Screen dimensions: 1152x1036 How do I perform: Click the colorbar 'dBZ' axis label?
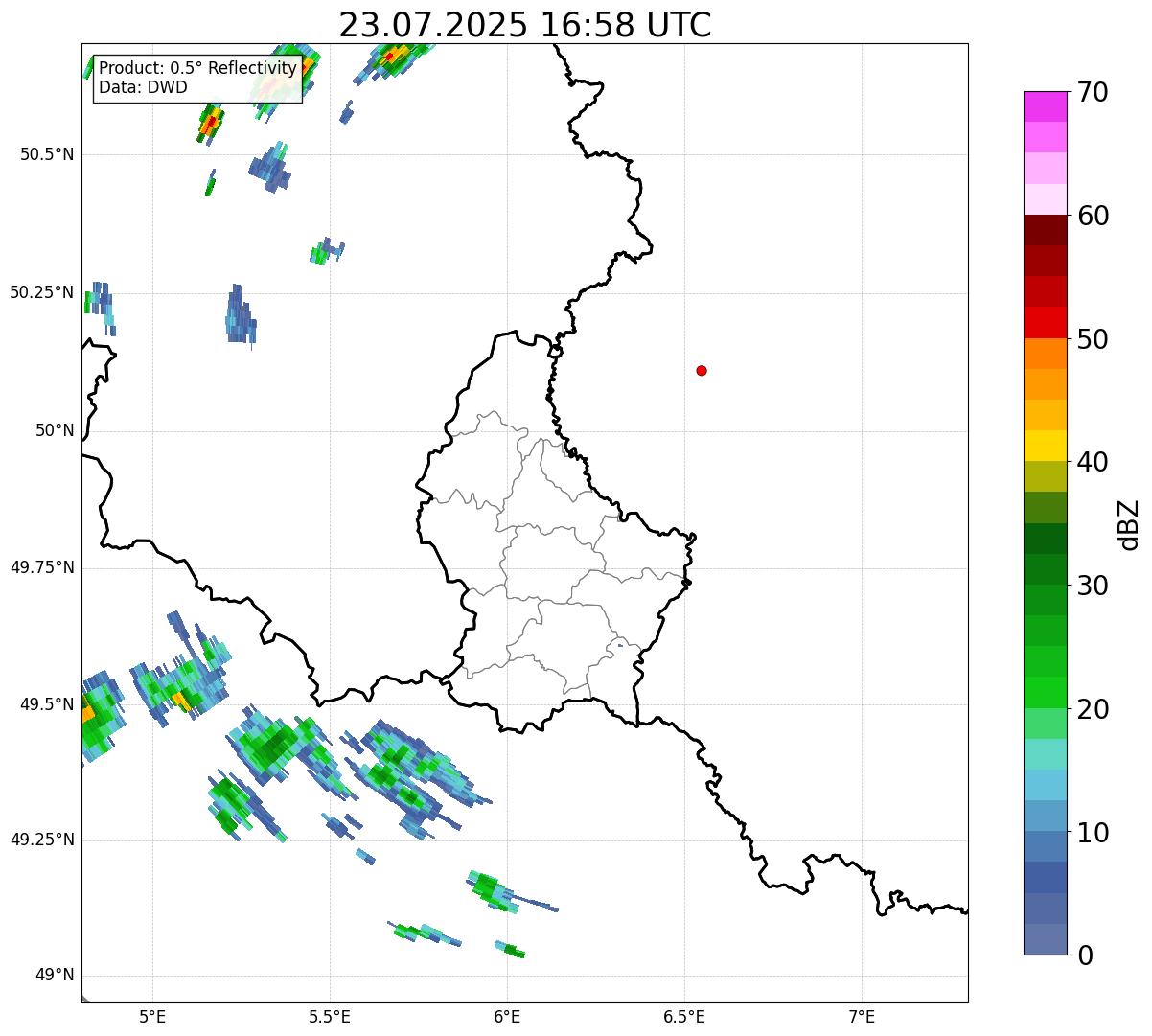click(1129, 523)
